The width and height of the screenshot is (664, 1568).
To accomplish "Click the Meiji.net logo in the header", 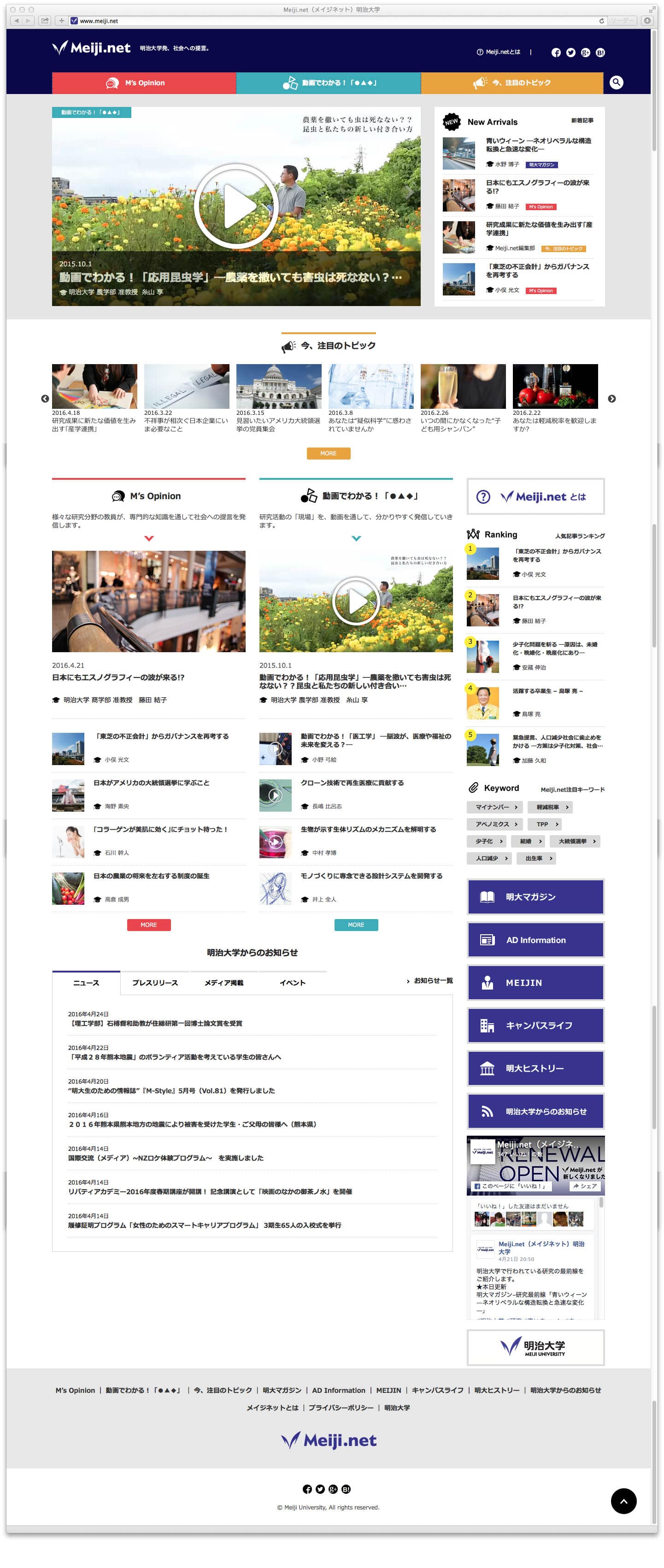I will click(x=91, y=47).
